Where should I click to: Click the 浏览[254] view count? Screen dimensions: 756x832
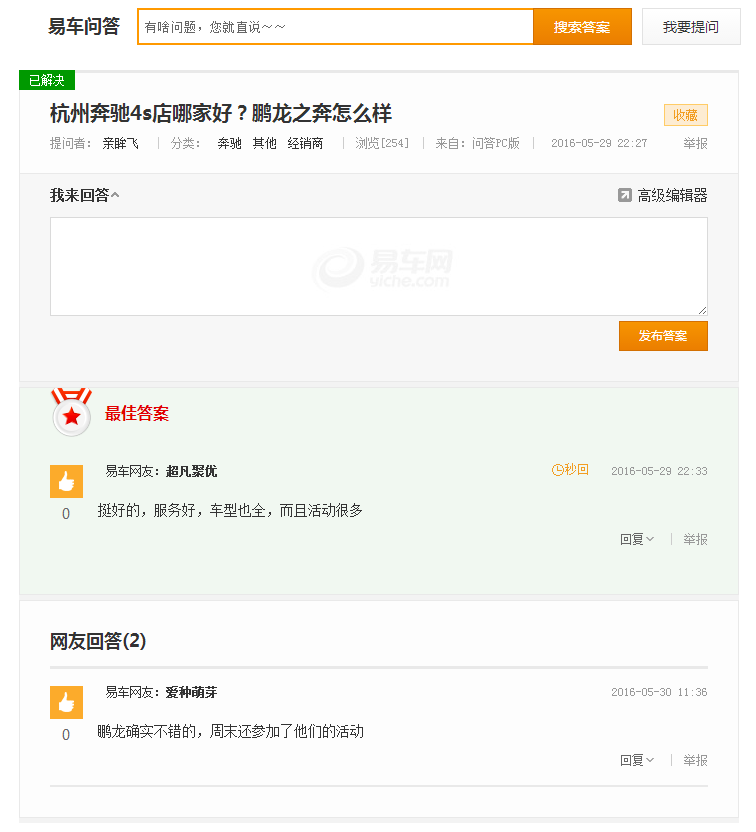point(382,143)
